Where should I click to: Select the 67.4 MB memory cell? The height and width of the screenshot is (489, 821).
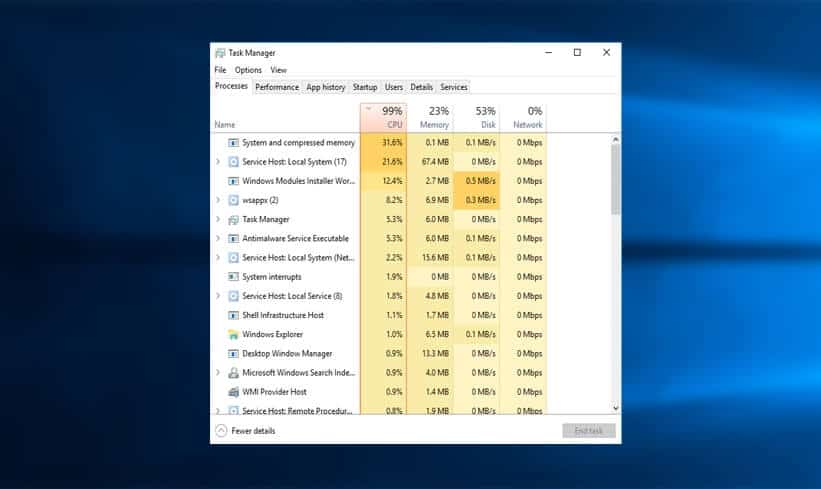(430, 162)
